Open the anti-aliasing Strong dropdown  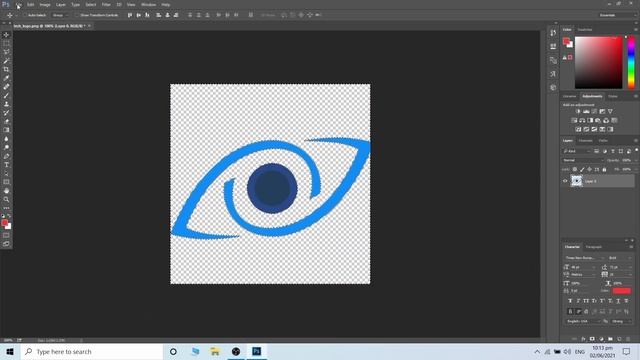(x=622, y=321)
